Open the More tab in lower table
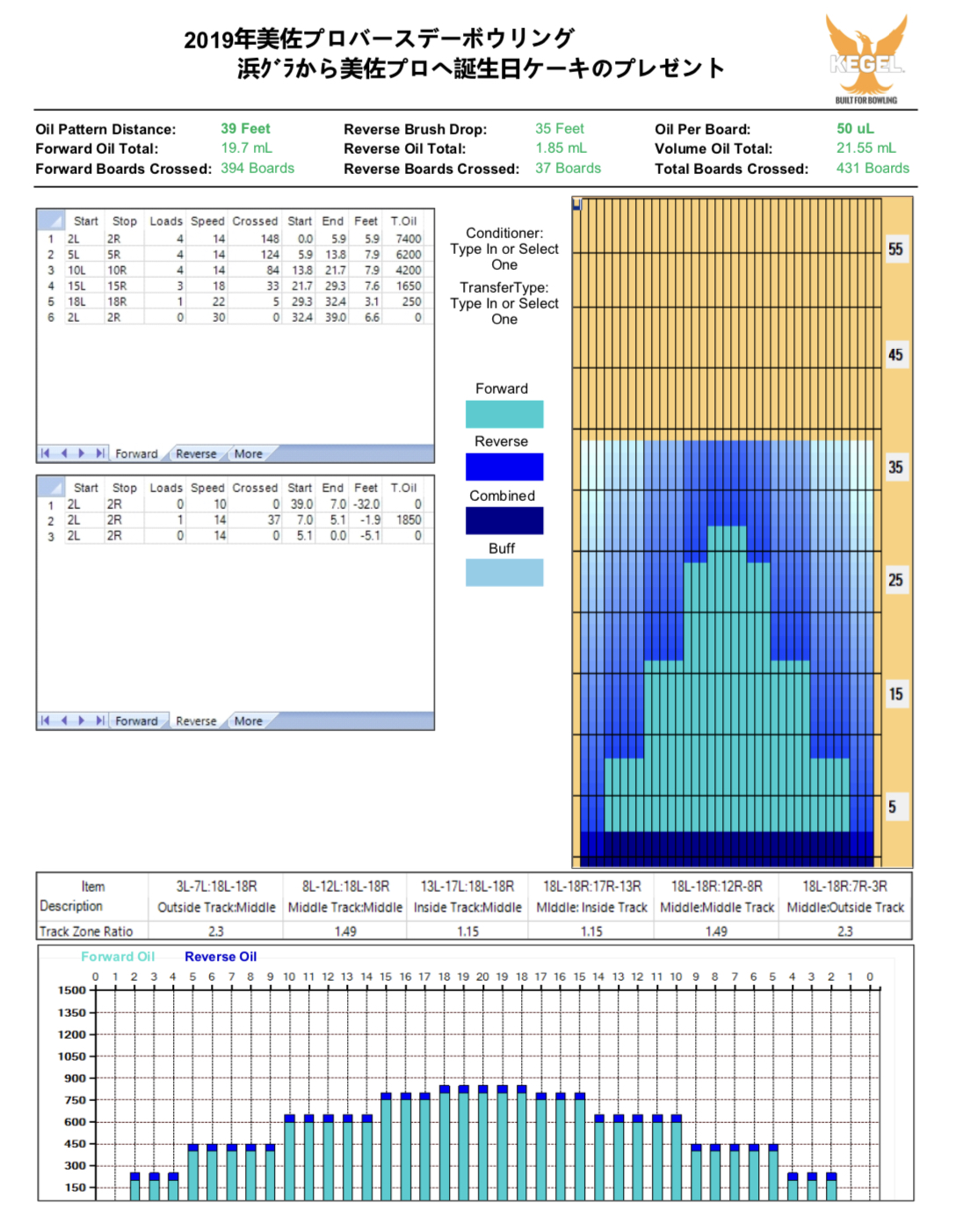 pyautogui.click(x=248, y=721)
